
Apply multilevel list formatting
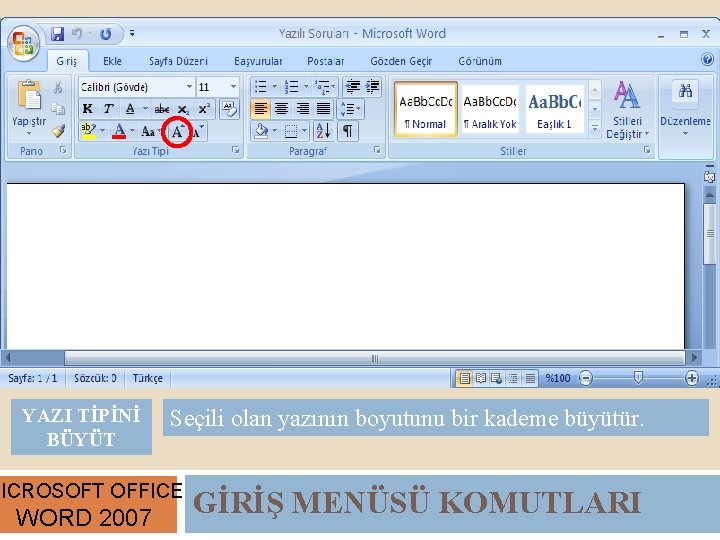pyautogui.click(x=322, y=86)
